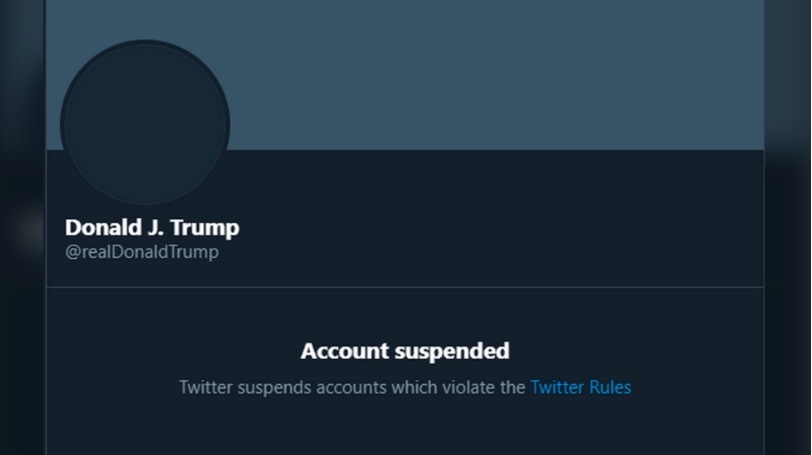This screenshot has height=455, width=812.
Task: Click the @realDonaldTrump handle text
Action: [x=141, y=252]
